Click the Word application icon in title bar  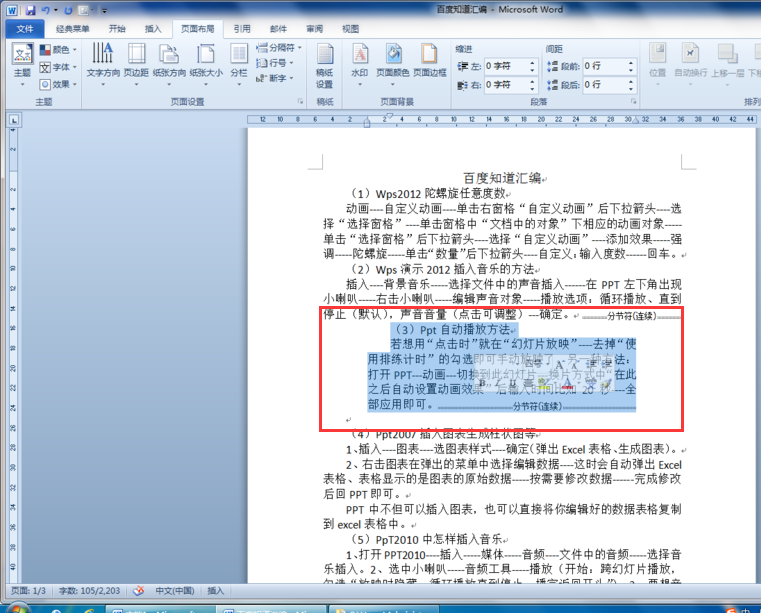[x=12, y=10]
